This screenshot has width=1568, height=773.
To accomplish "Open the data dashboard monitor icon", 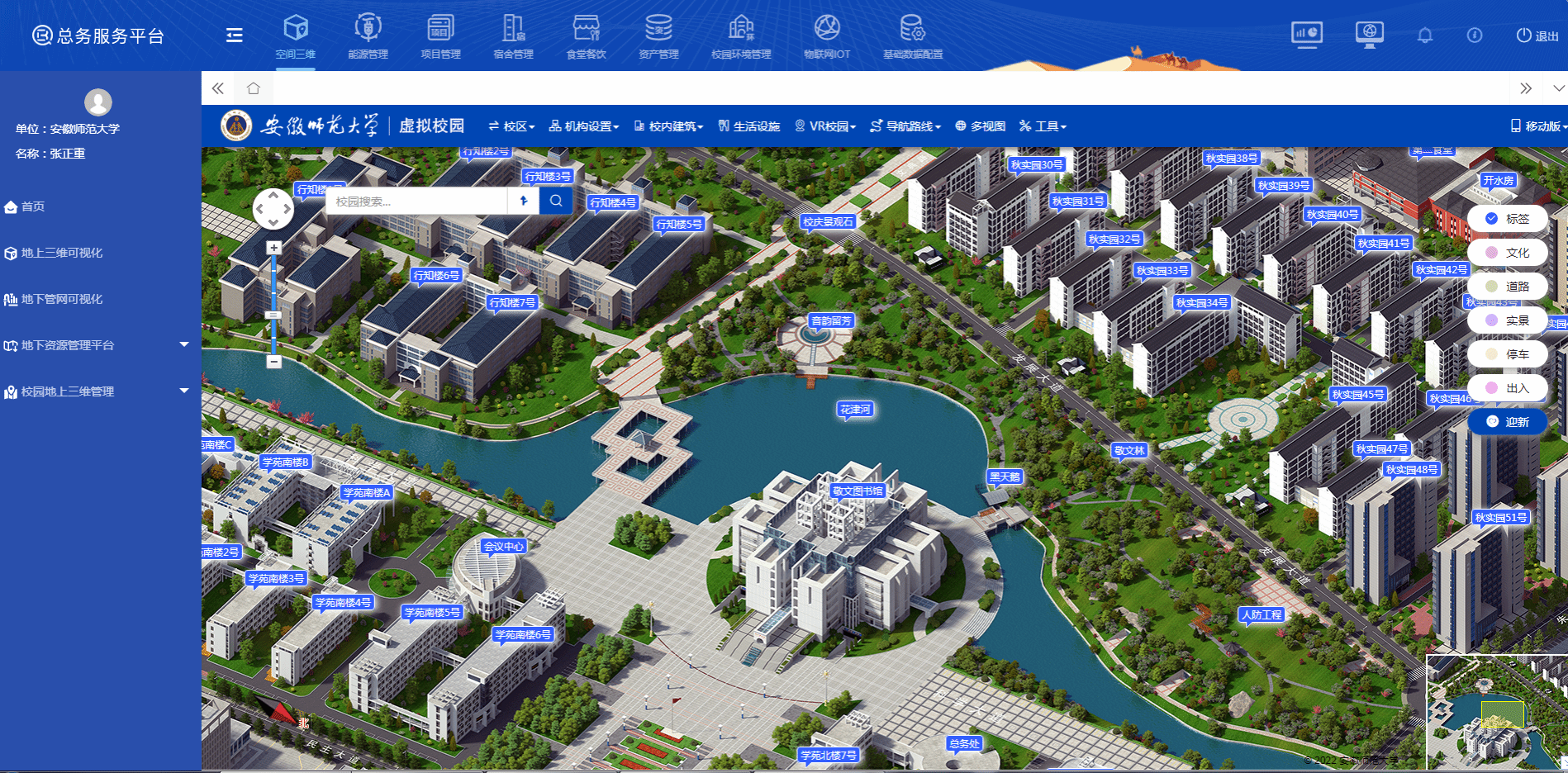I will 1307,35.
